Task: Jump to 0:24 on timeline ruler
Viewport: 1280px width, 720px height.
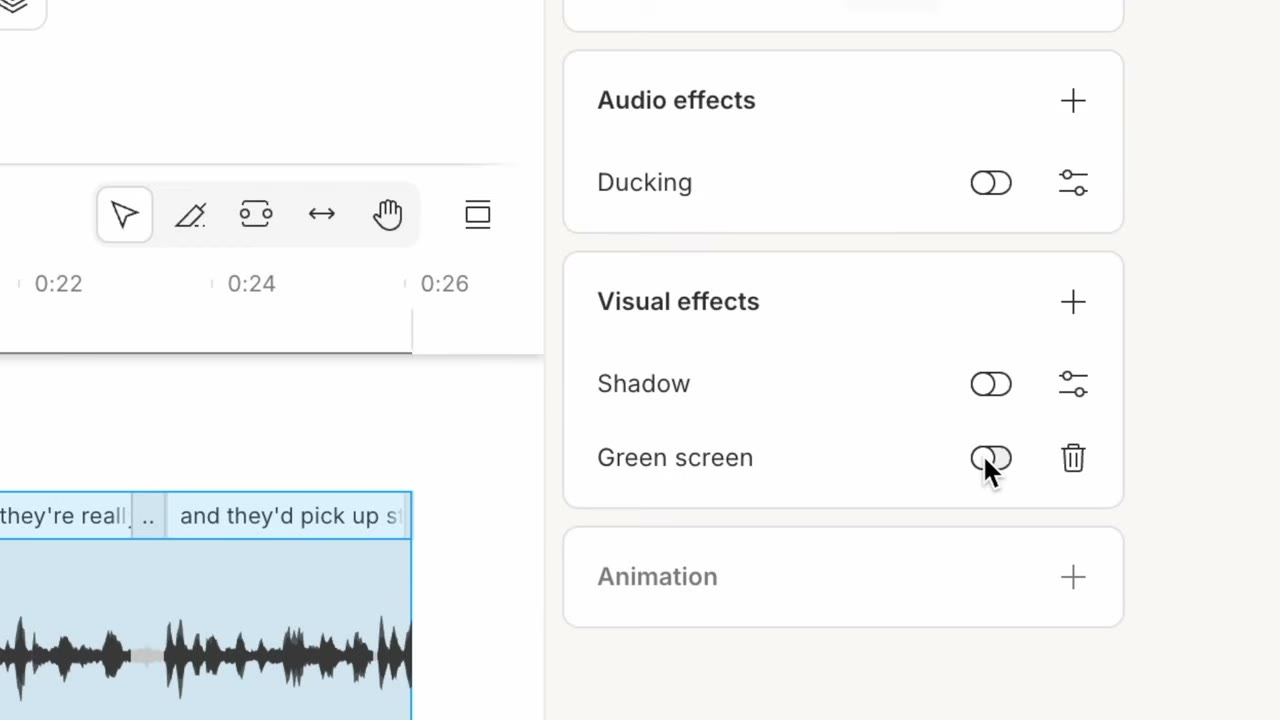Action: (251, 284)
